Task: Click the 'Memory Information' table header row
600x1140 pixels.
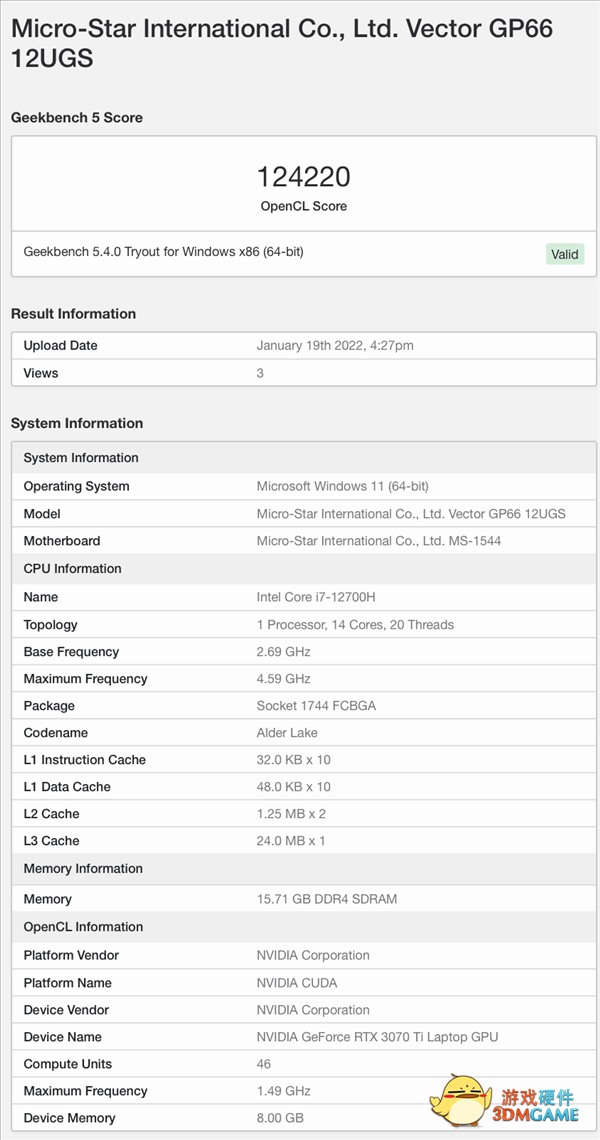Action: pos(305,869)
